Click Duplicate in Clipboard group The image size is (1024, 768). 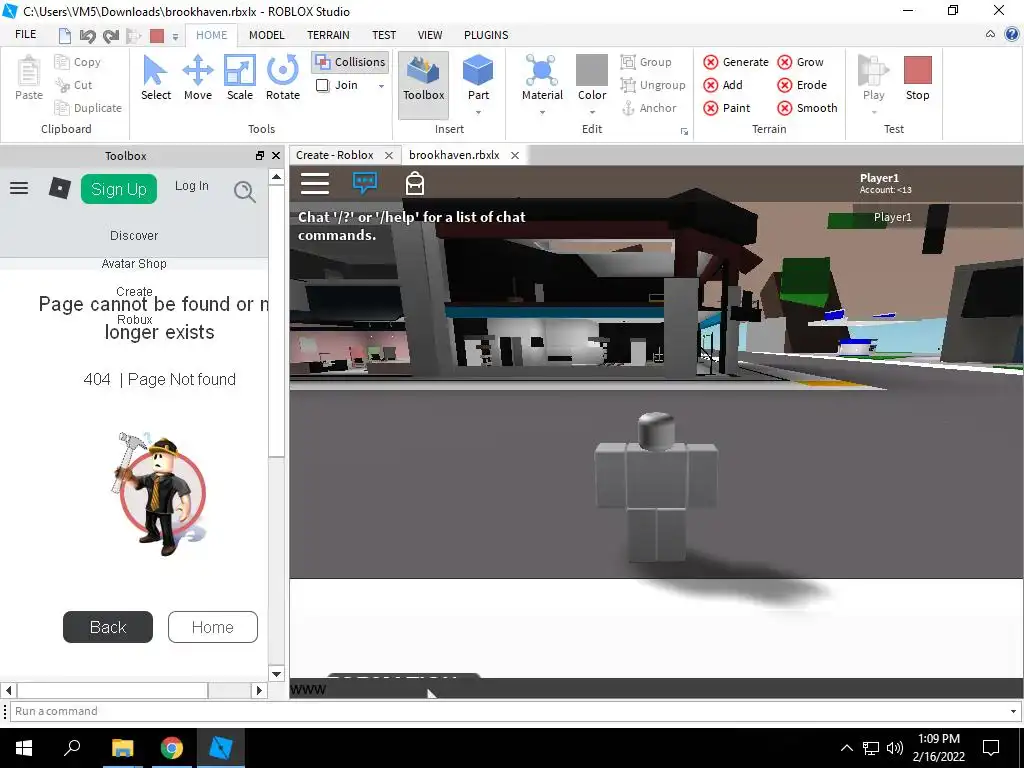[88, 108]
